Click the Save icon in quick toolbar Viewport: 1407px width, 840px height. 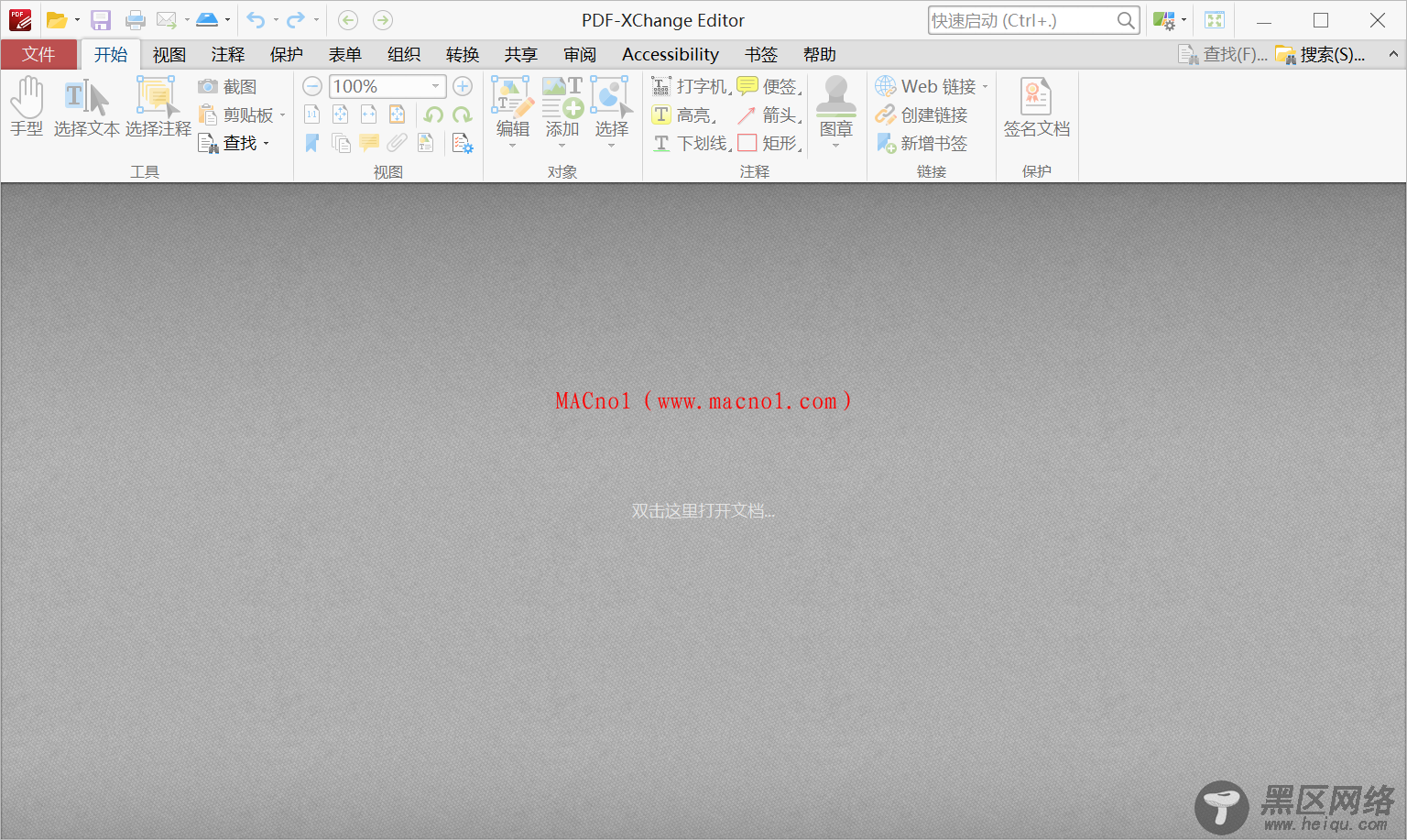point(101,20)
